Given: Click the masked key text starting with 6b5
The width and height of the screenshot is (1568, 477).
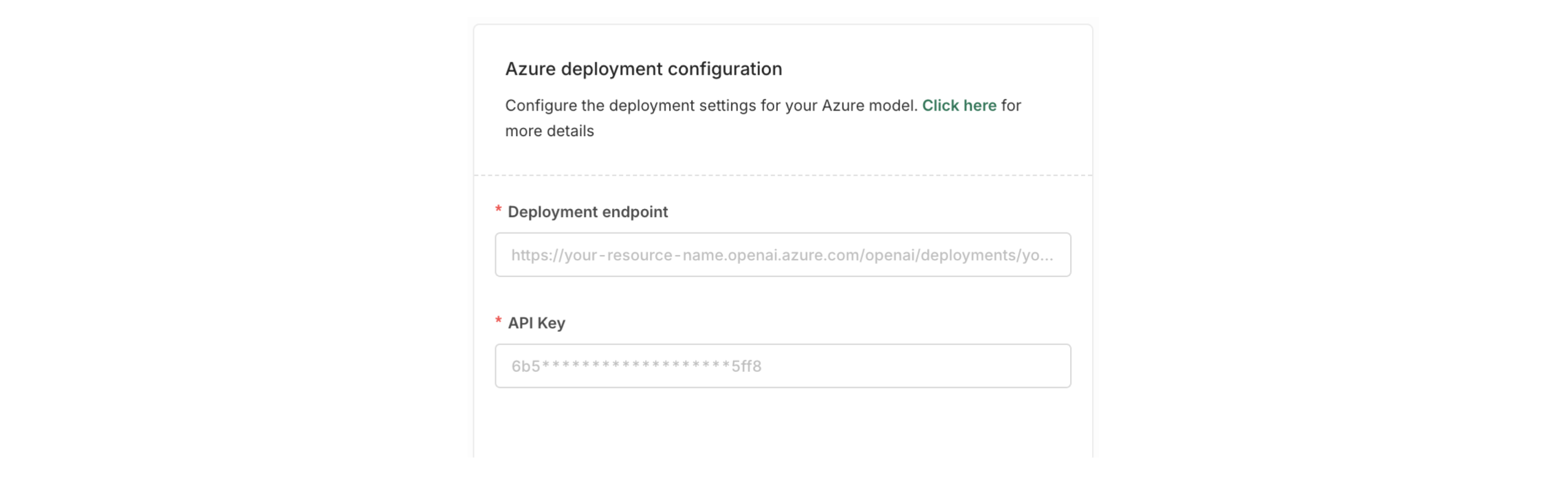Looking at the screenshot, I should point(636,366).
